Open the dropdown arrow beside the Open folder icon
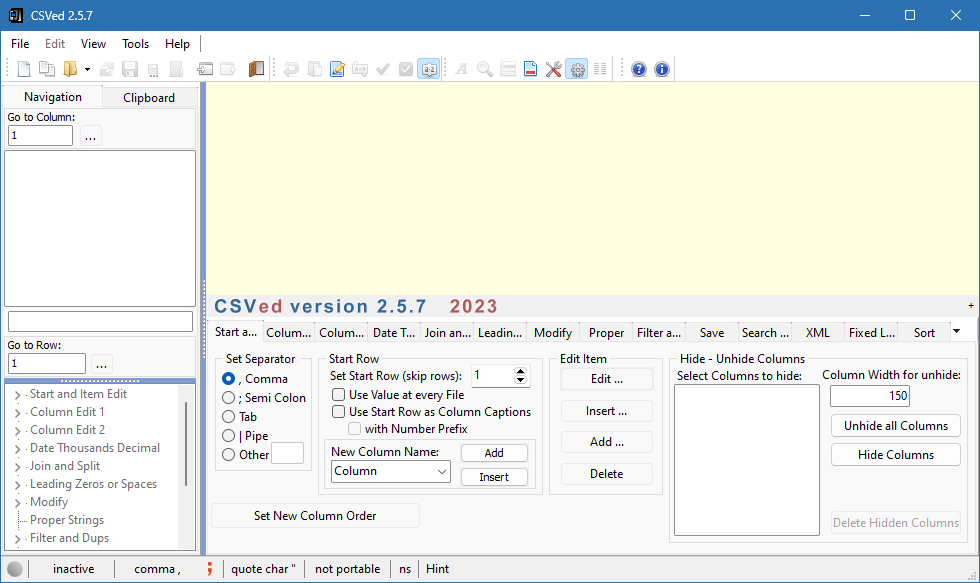Image resolution: width=980 pixels, height=583 pixels. 88,69
